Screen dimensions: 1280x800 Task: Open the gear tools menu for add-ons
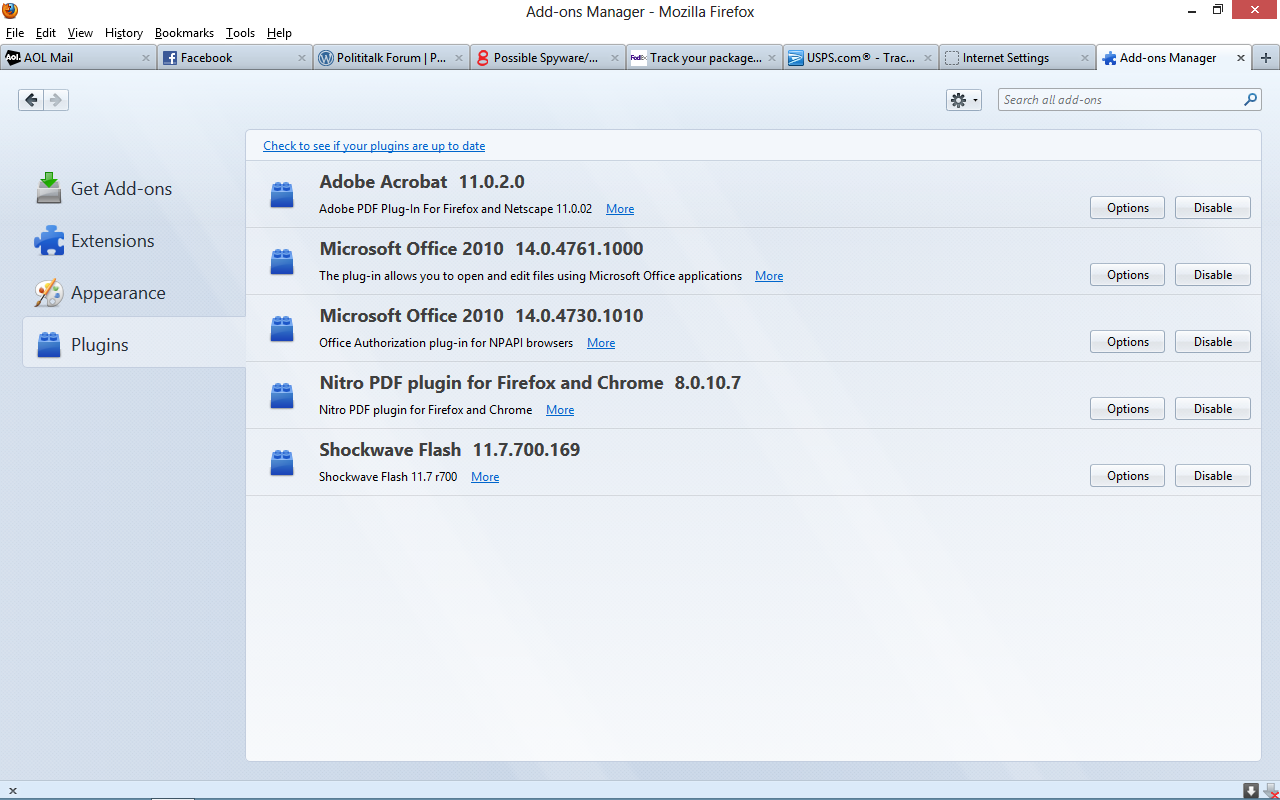[x=964, y=100]
